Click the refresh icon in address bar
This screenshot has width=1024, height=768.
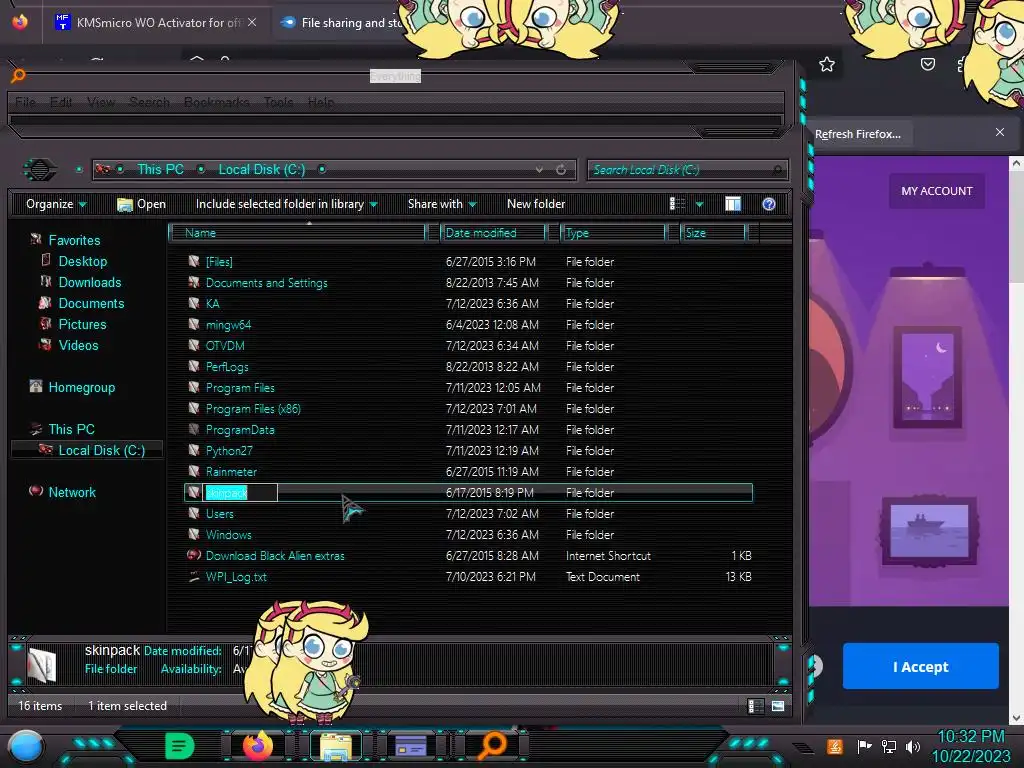(561, 170)
